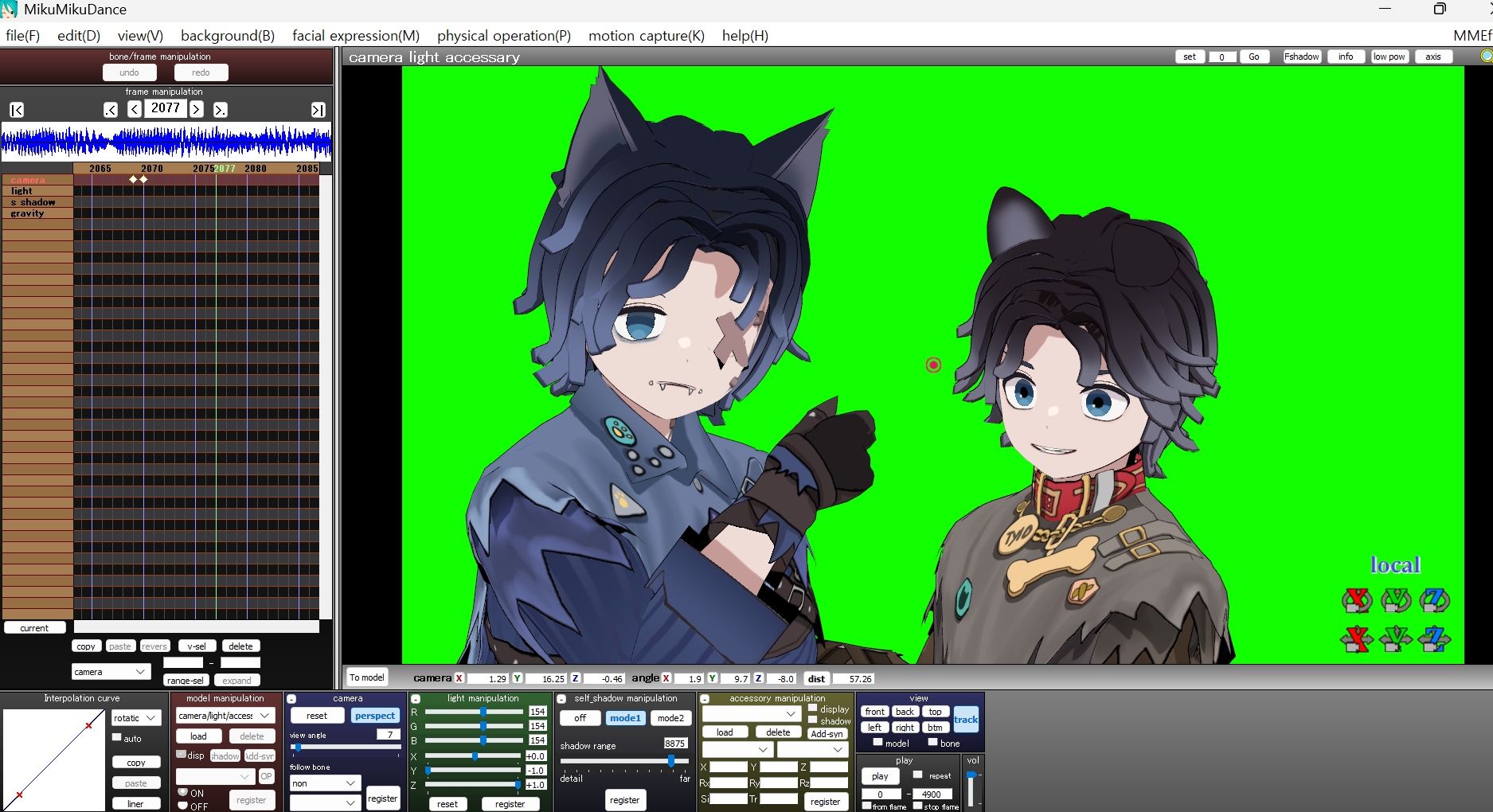Enable the repeat playback checkbox

click(x=917, y=775)
